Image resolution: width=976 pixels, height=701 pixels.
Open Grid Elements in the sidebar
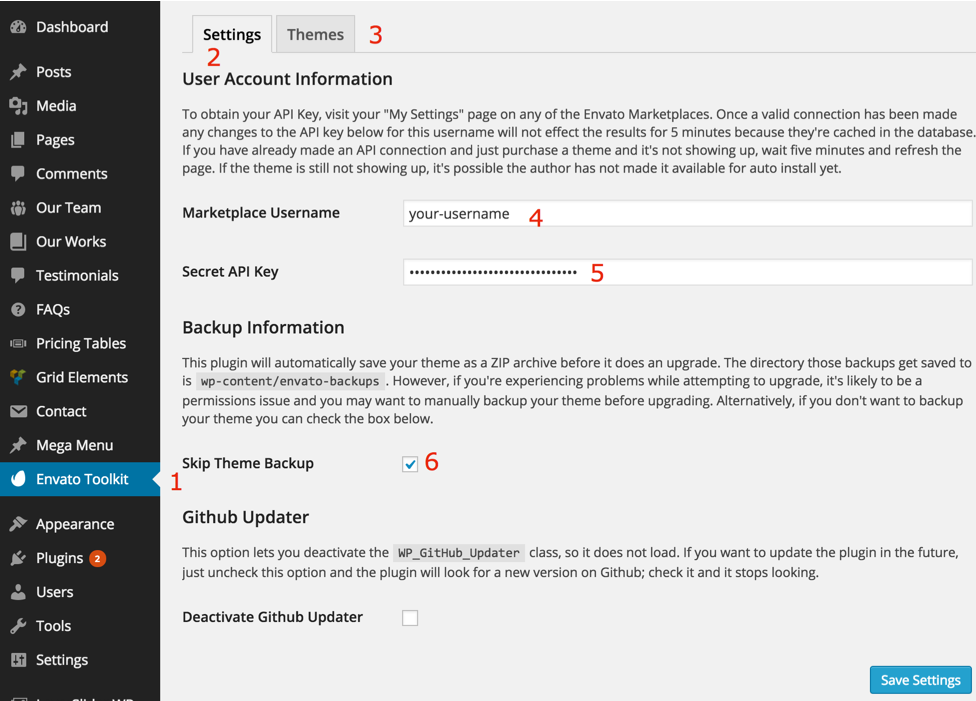80,377
